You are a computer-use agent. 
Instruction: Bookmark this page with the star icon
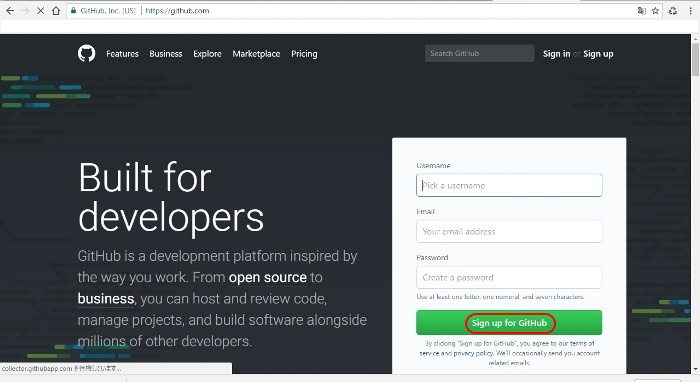tap(655, 11)
